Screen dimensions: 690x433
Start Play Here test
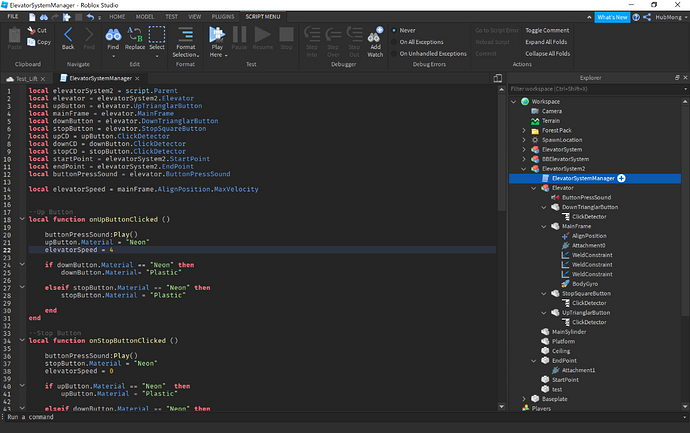217,34
